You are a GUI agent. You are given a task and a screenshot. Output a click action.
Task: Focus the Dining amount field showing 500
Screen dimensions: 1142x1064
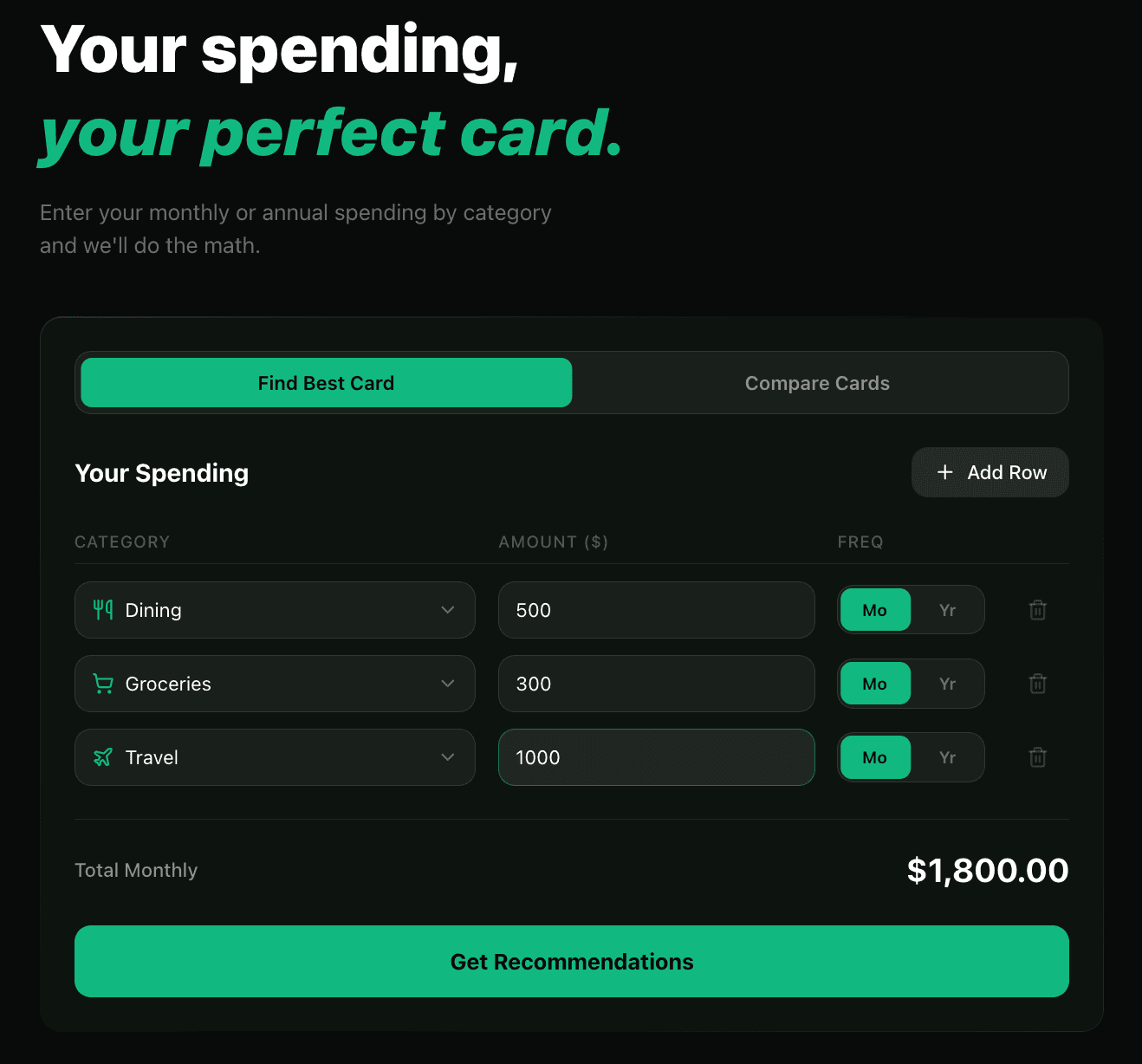tap(656, 610)
